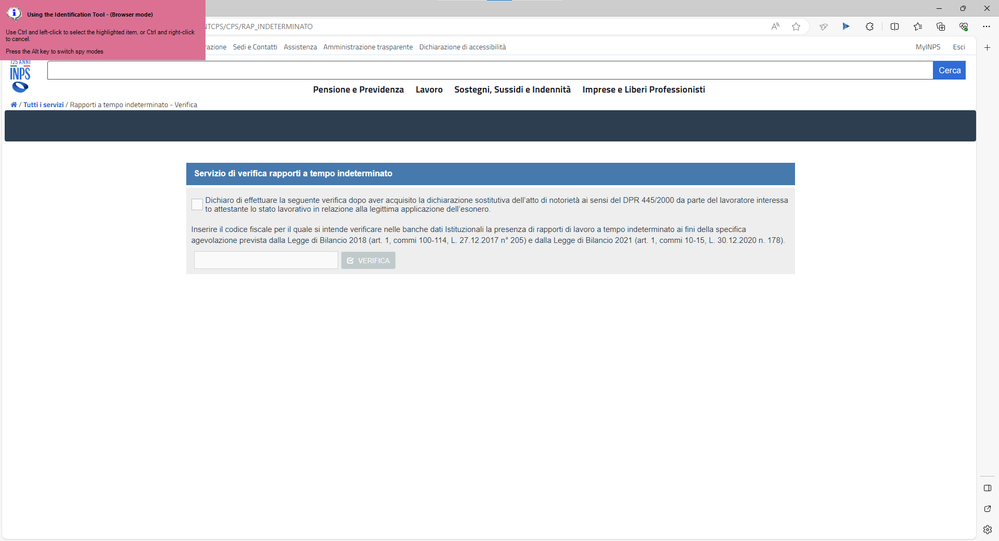
Task: Click the codice fiscale input field
Action: click(266, 260)
